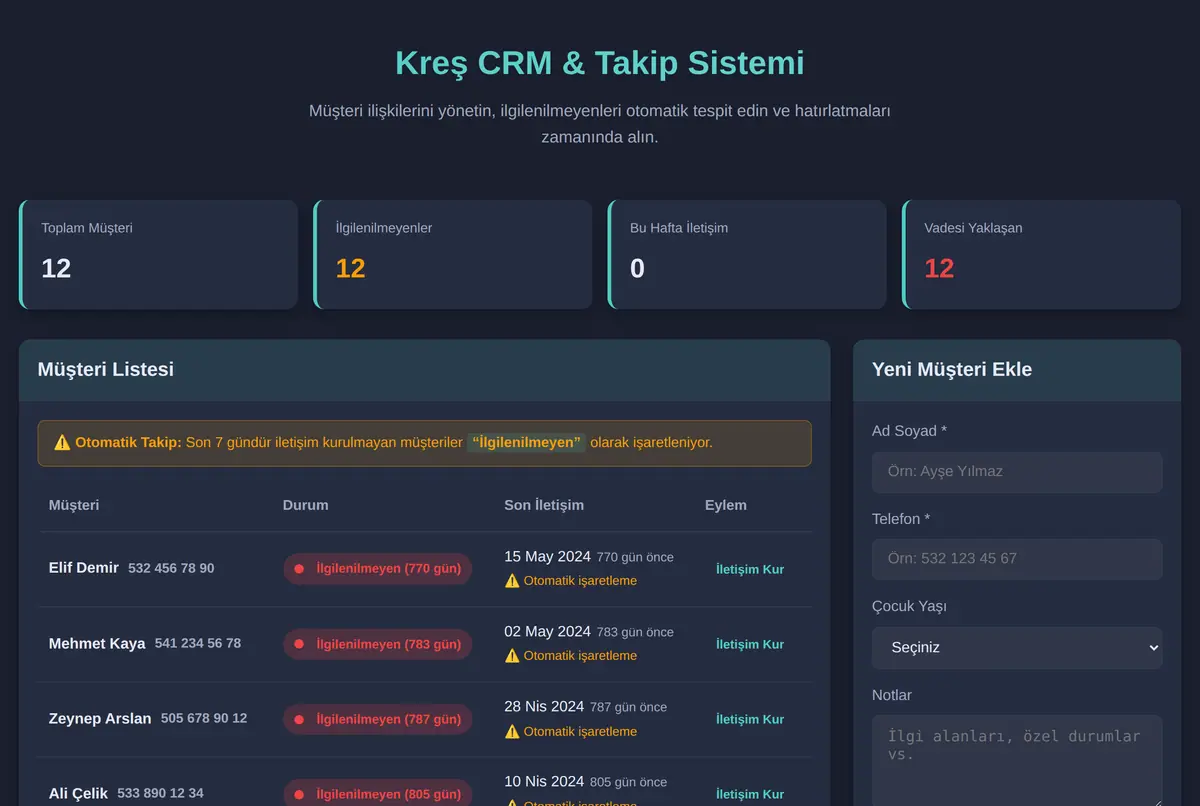
Task: Click the Müşteri Listesi panel heading
Action: [106, 369]
